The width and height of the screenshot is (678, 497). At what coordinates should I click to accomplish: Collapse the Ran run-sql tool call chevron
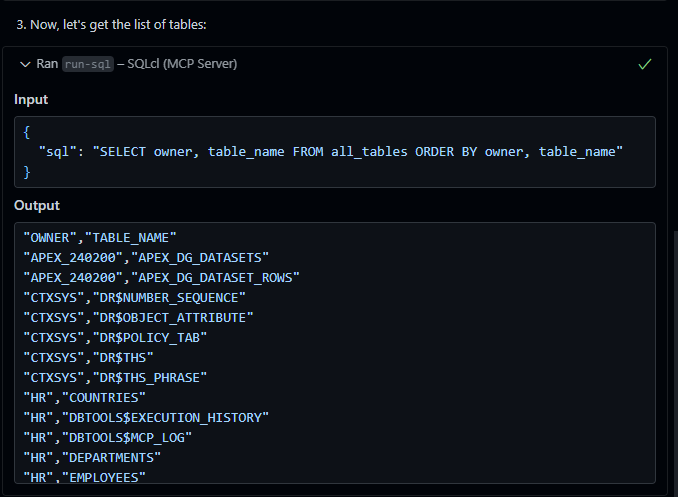[x=24, y=64]
